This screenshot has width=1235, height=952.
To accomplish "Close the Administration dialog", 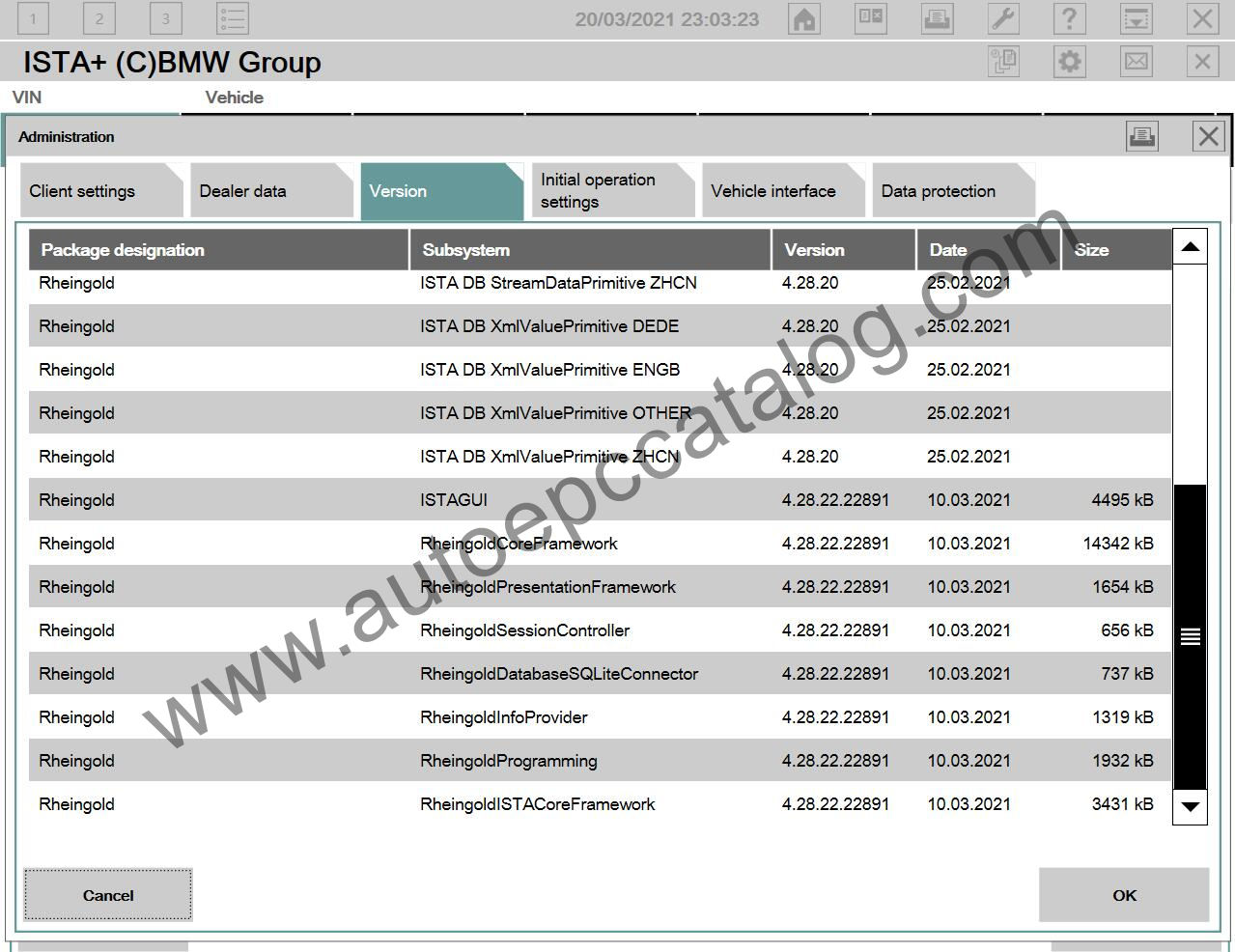I will [x=1208, y=136].
